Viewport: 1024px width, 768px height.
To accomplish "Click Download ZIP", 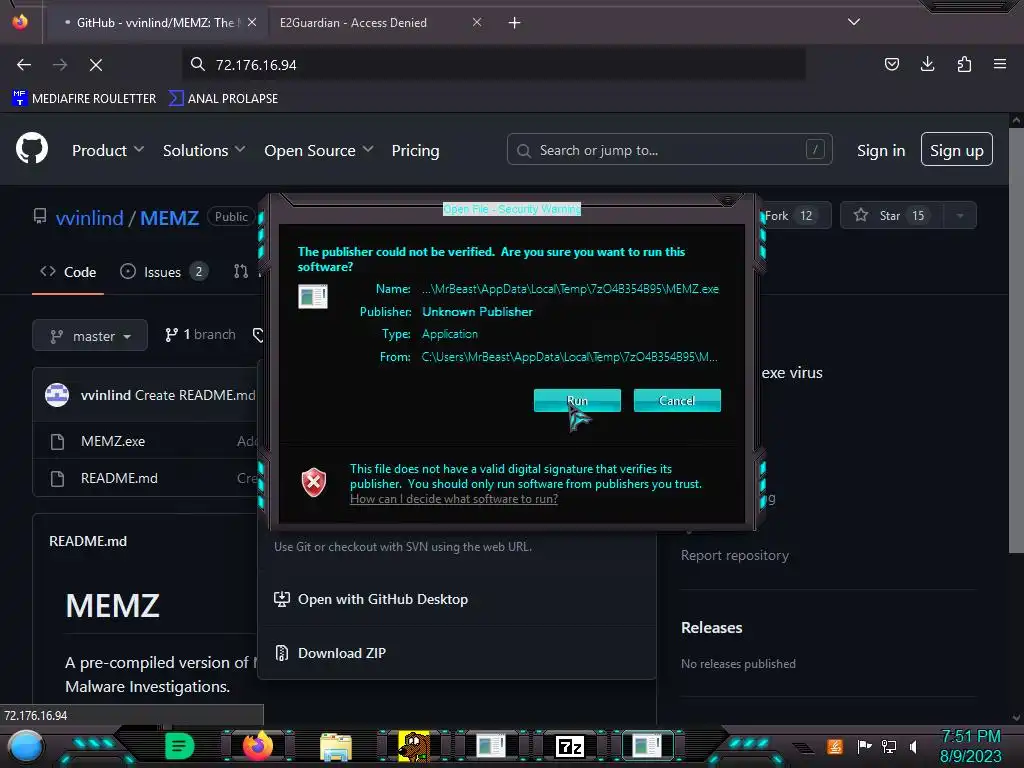I will (x=330, y=653).
